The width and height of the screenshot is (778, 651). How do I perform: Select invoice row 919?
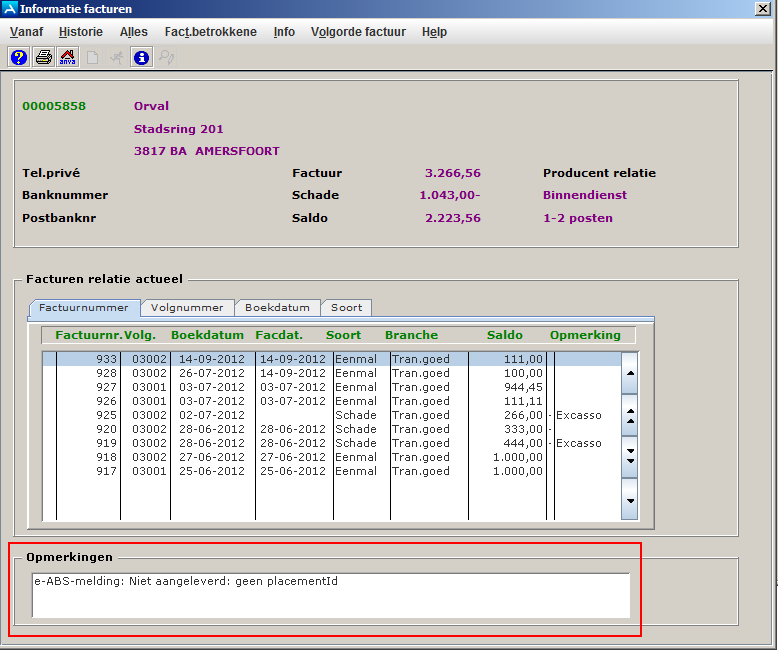tap(331, 443)
